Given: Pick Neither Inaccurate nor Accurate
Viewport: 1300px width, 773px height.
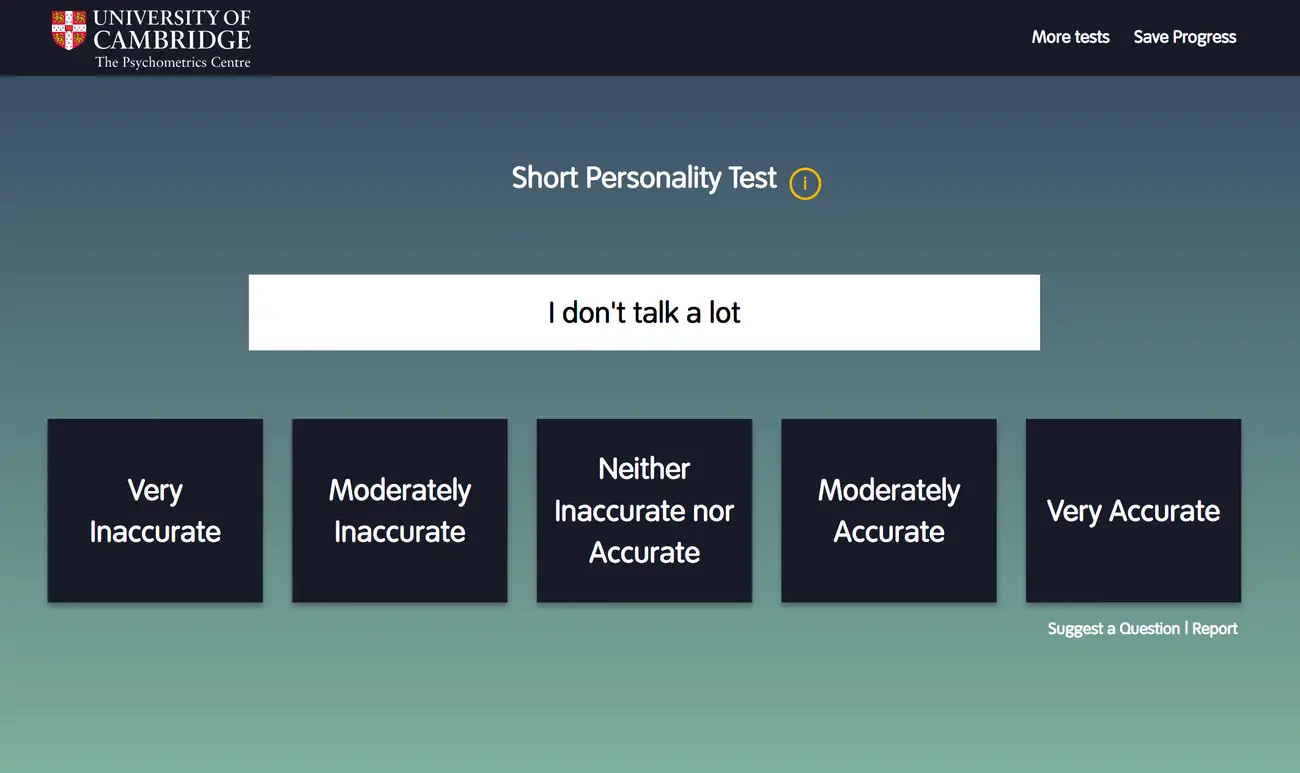Looking at the screenshot, I should tap(644, 511).
